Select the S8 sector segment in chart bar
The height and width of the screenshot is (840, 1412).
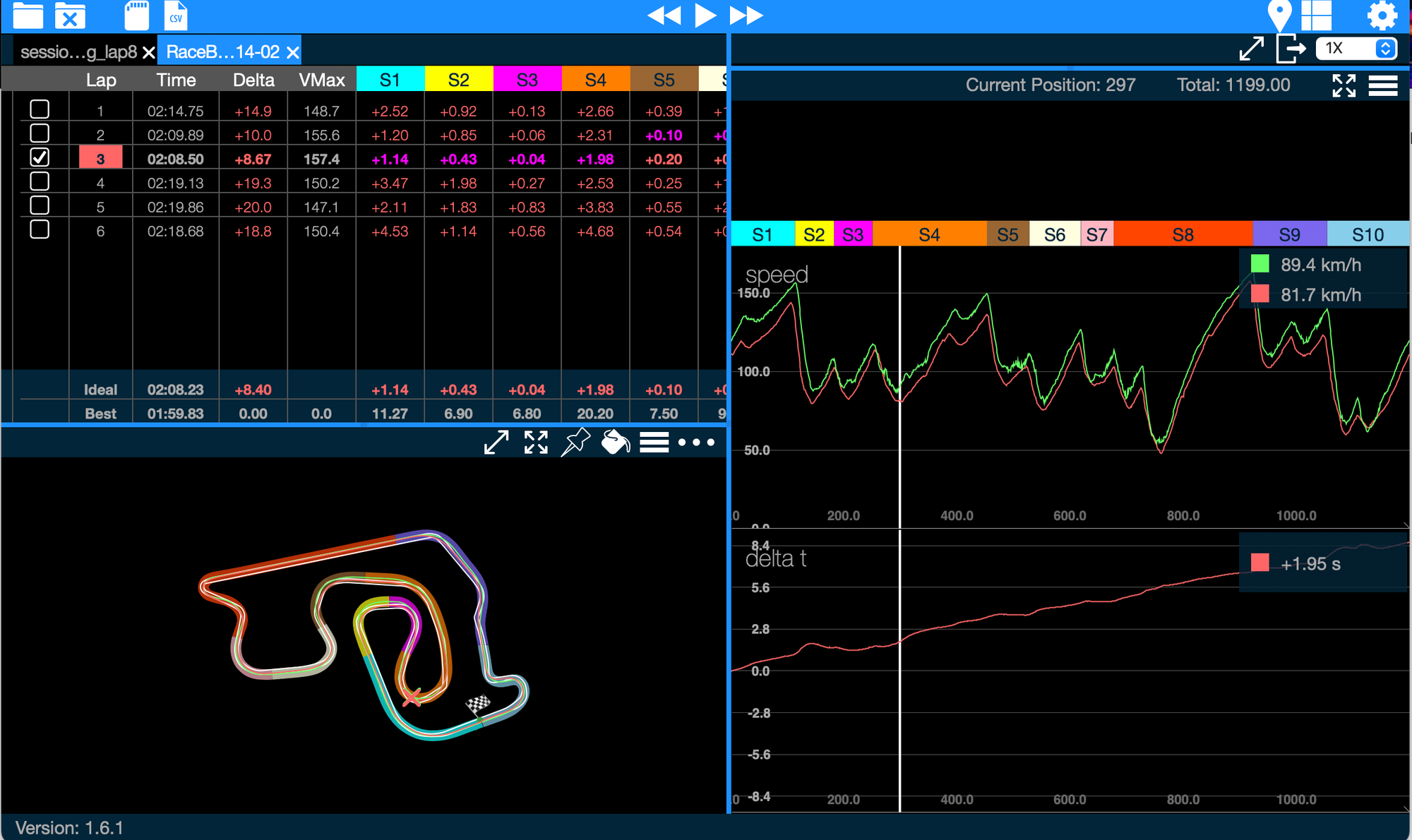1183,234
